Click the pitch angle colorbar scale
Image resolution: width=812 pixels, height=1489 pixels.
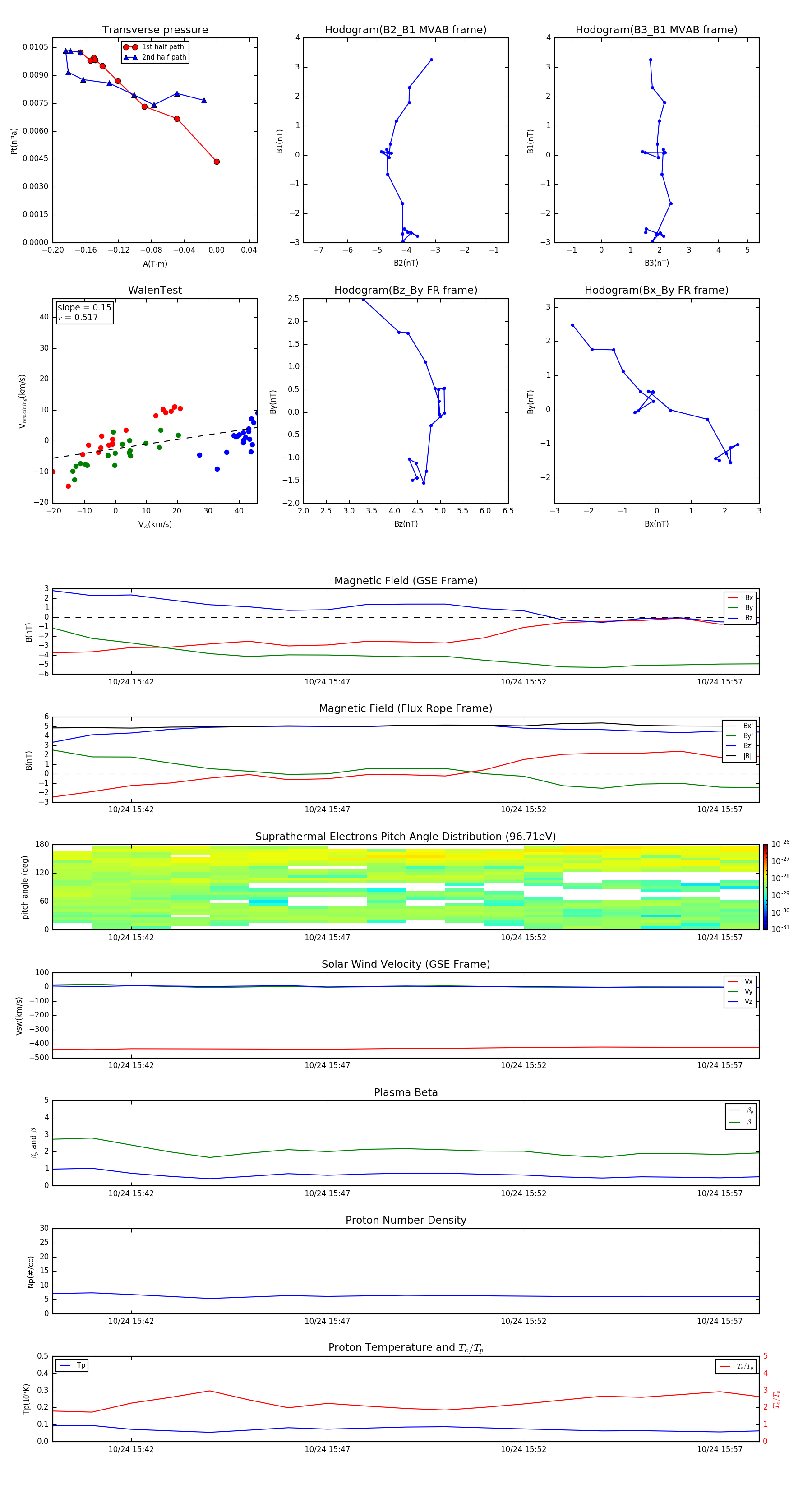pos(765,887)
